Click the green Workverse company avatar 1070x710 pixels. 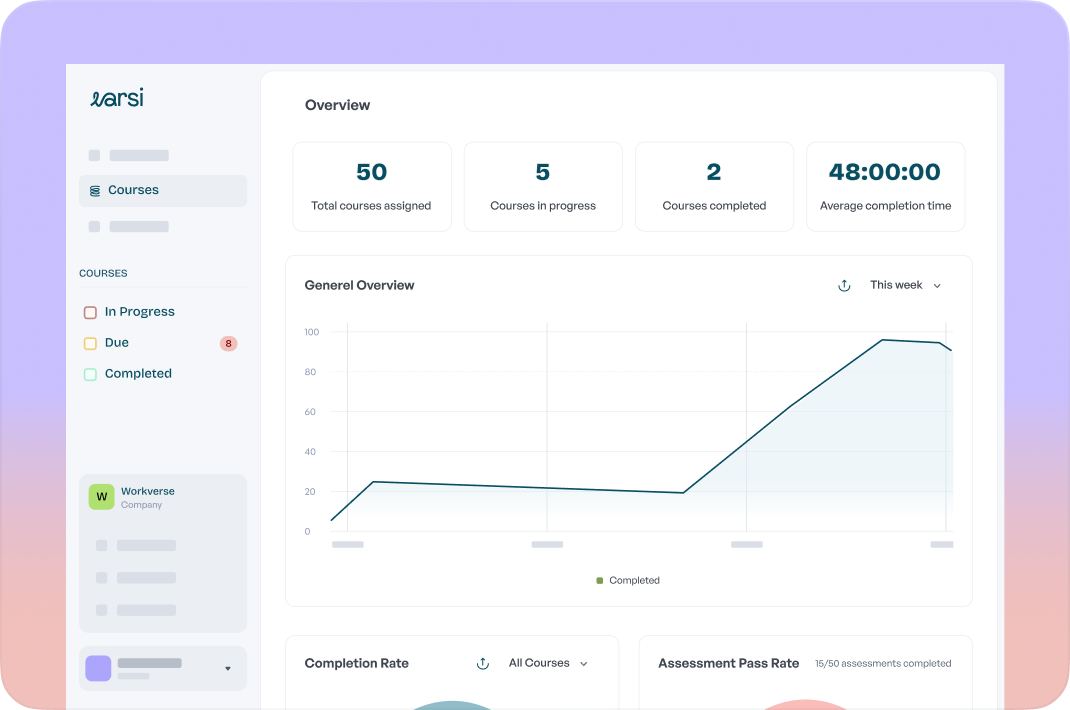click(x=101, y=497)
